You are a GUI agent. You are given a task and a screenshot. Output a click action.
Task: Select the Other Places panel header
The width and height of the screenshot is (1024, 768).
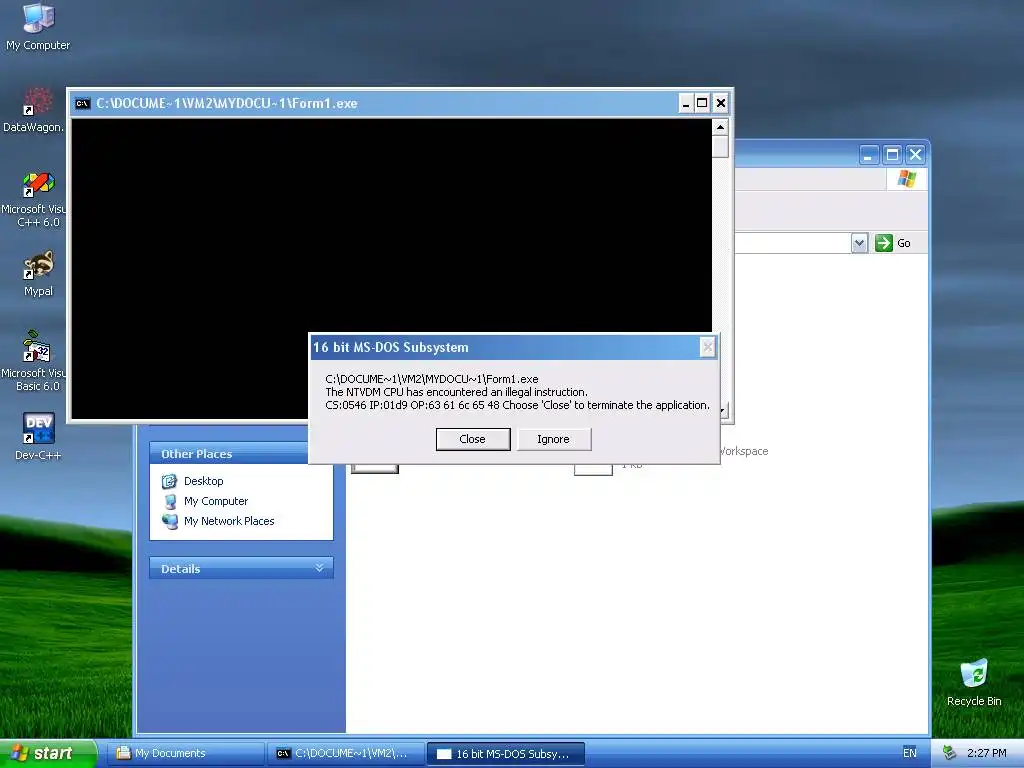click(229, 454)
